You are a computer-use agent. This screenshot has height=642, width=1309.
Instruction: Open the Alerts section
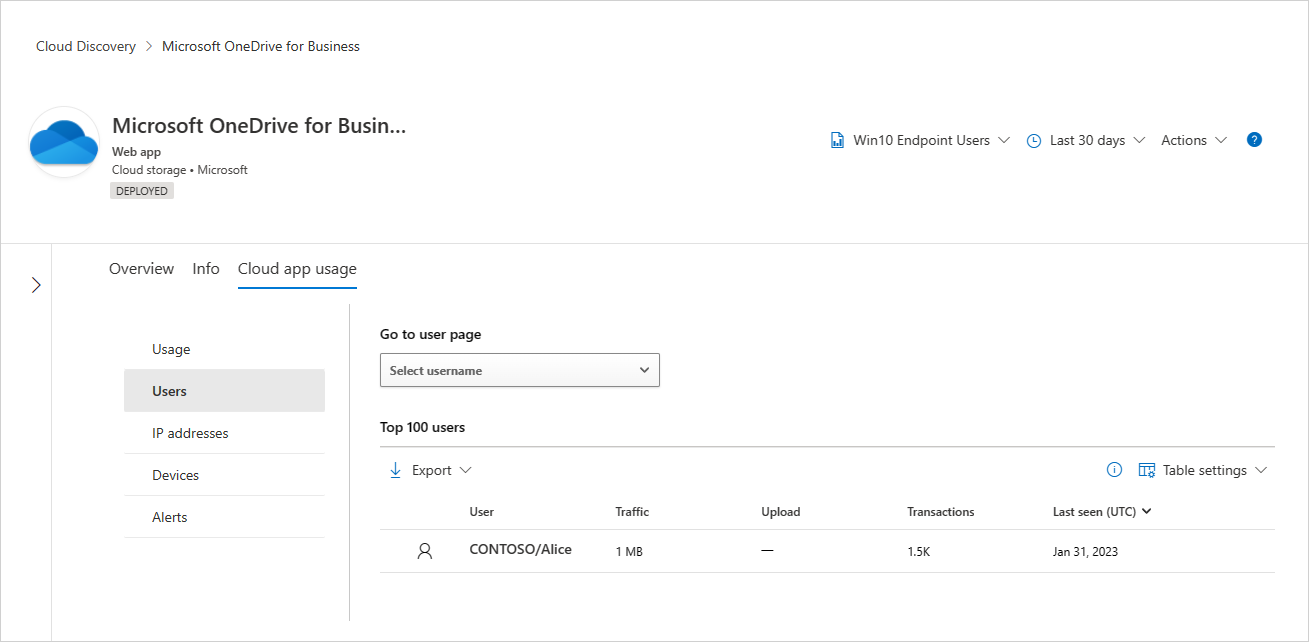(x=169, y=516)
